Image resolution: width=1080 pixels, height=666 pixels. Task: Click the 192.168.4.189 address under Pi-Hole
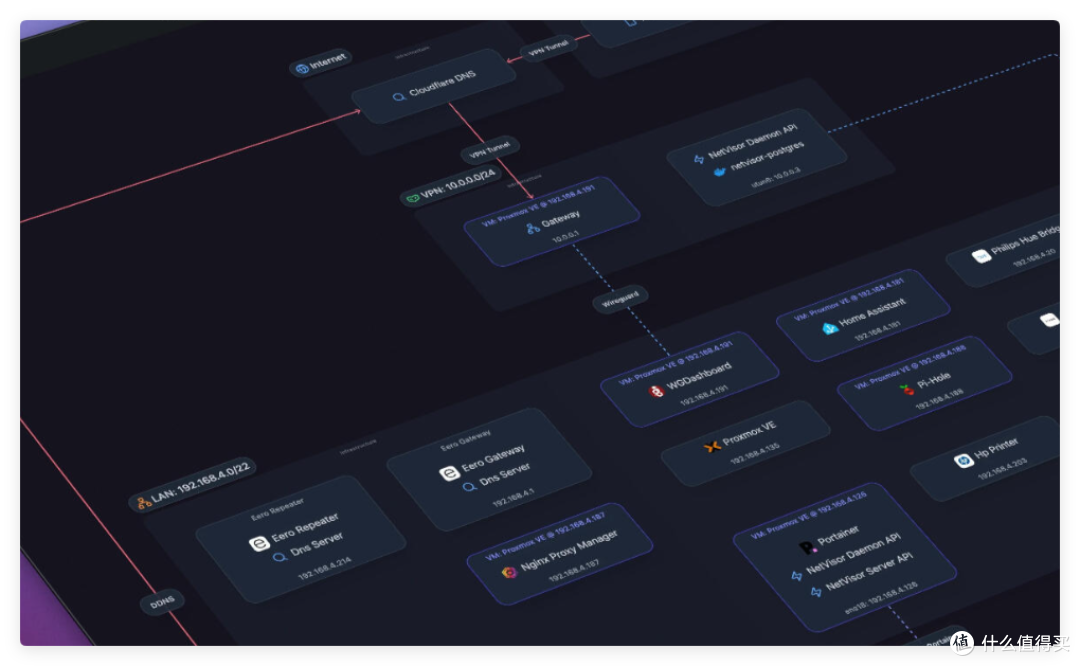coord(939,400)
